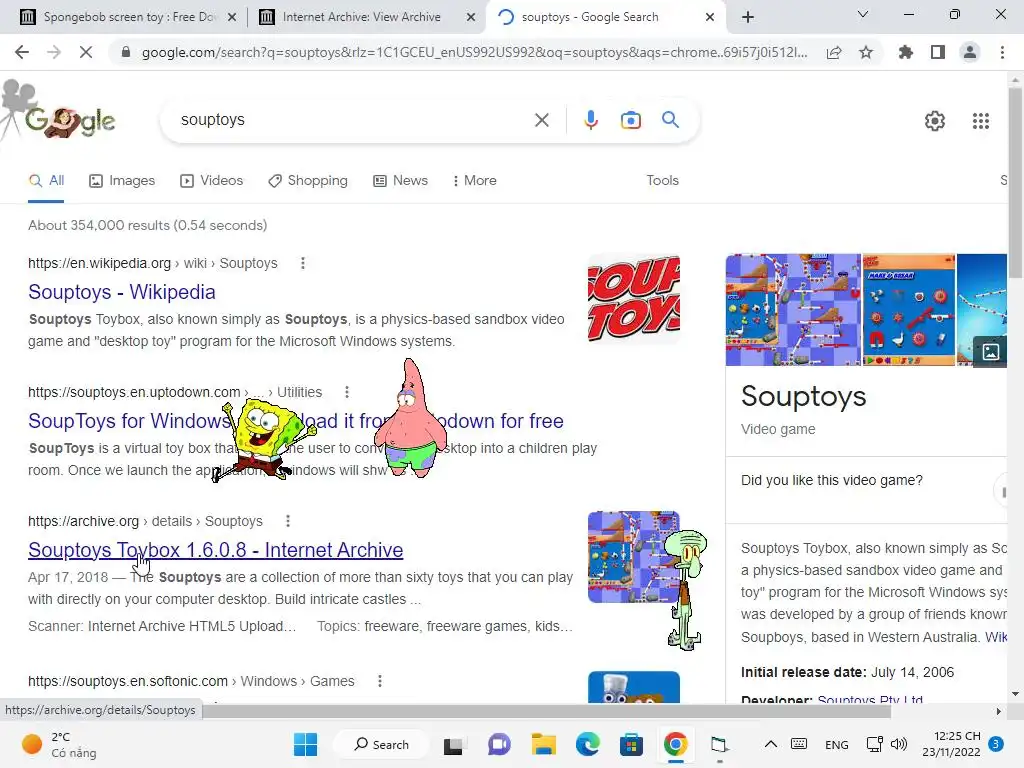This screenshot has width=1024, height=768.
Task: Click the address bar URL
Action: pos(474,52)
